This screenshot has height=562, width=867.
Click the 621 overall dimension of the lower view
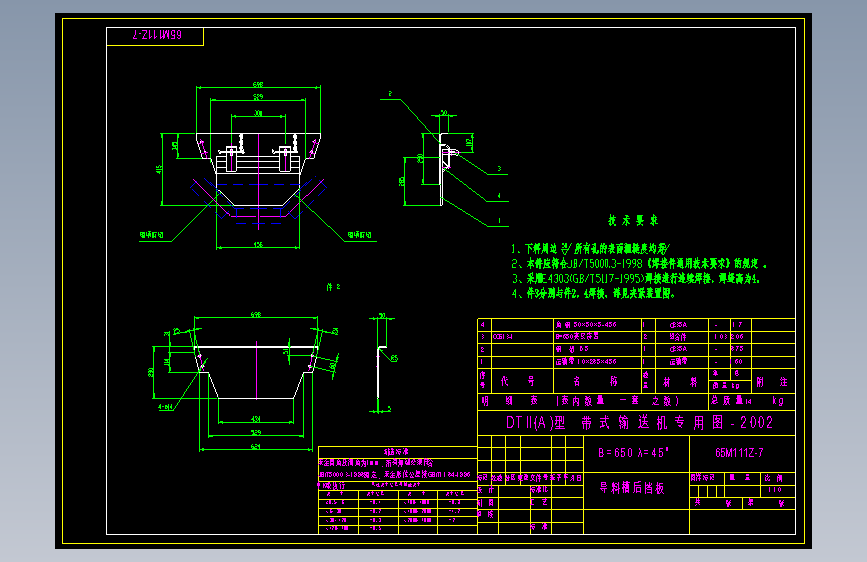click(255, 446)
